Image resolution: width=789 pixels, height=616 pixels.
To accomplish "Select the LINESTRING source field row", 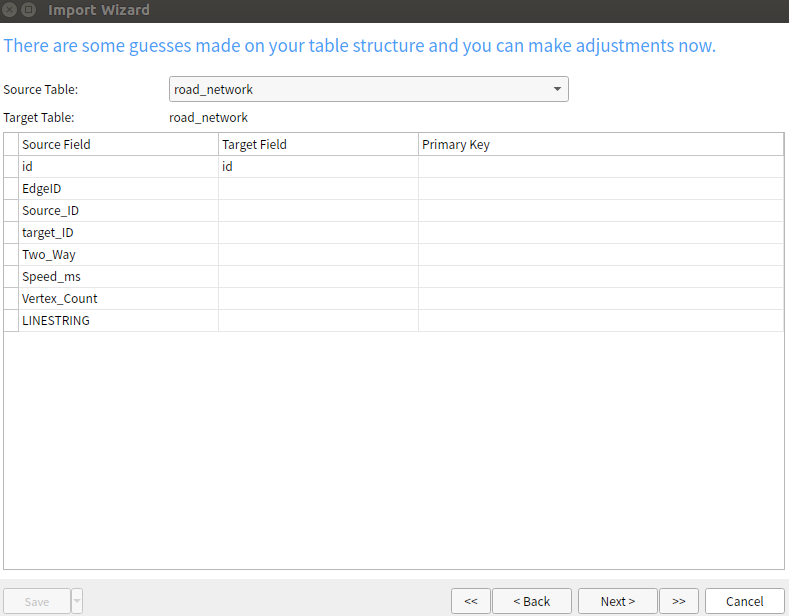I will tap(118, 321).
